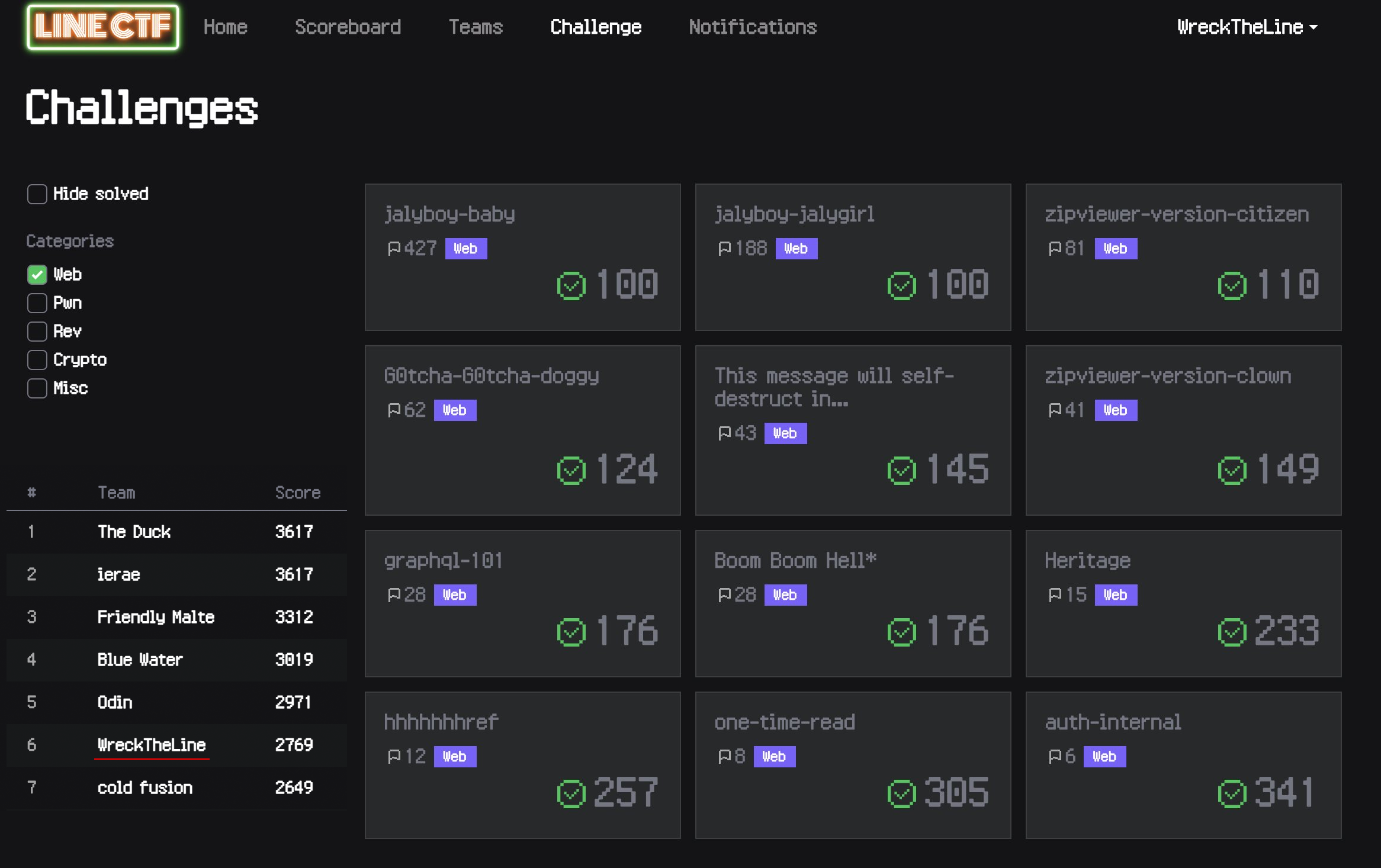
Task: Click flag solves icon on Heritage card
Action: (x=1055, y=595)
